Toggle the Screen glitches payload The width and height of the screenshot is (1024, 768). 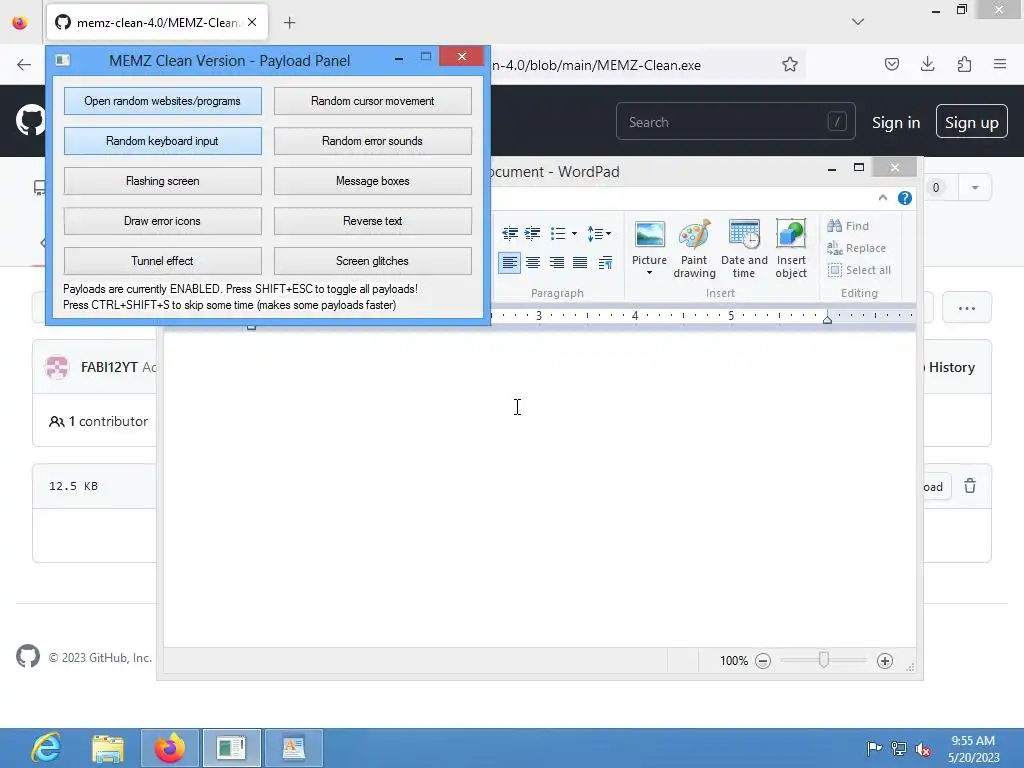pos(372,261)
